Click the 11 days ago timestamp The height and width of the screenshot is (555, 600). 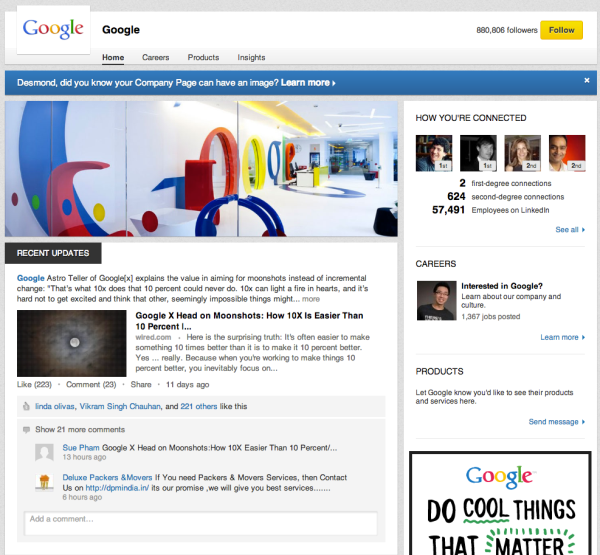click(187, 384)
